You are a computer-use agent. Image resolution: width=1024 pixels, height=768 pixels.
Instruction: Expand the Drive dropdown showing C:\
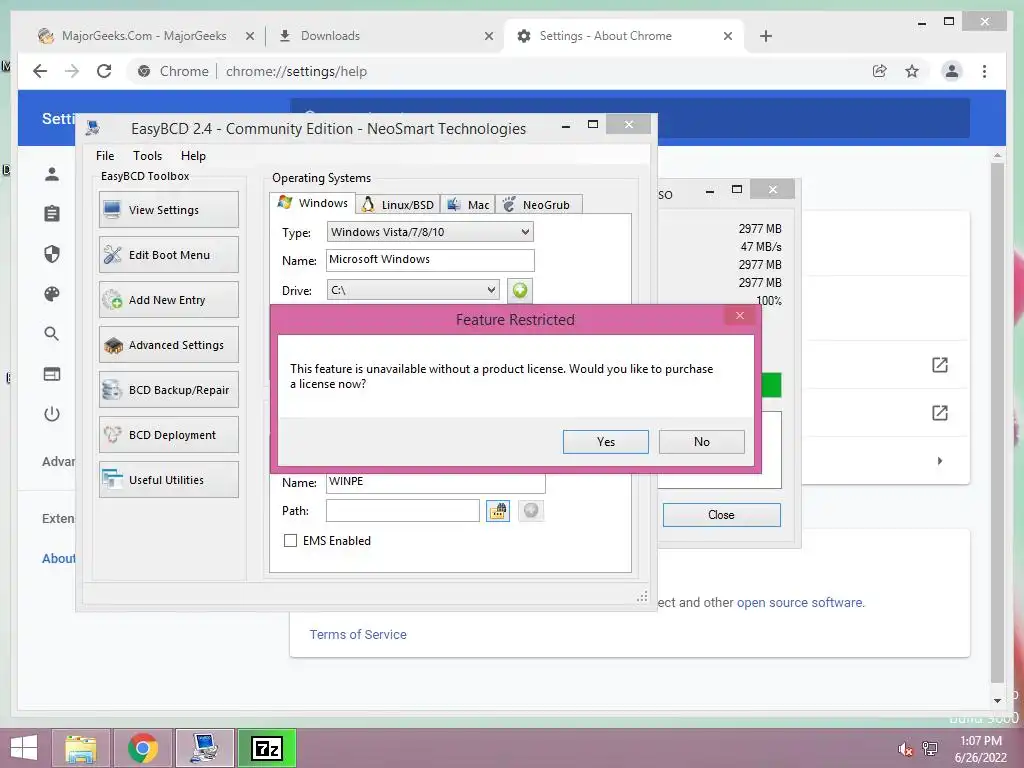tap(413, 290)
